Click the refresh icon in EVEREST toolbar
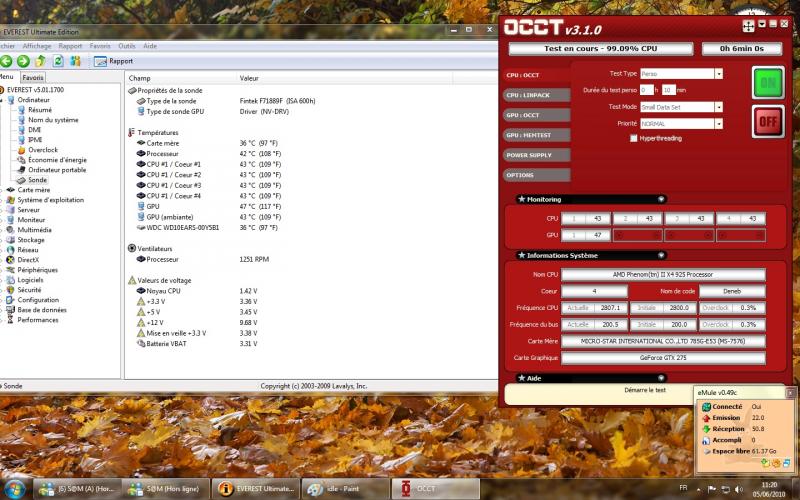 coord(58,61)
